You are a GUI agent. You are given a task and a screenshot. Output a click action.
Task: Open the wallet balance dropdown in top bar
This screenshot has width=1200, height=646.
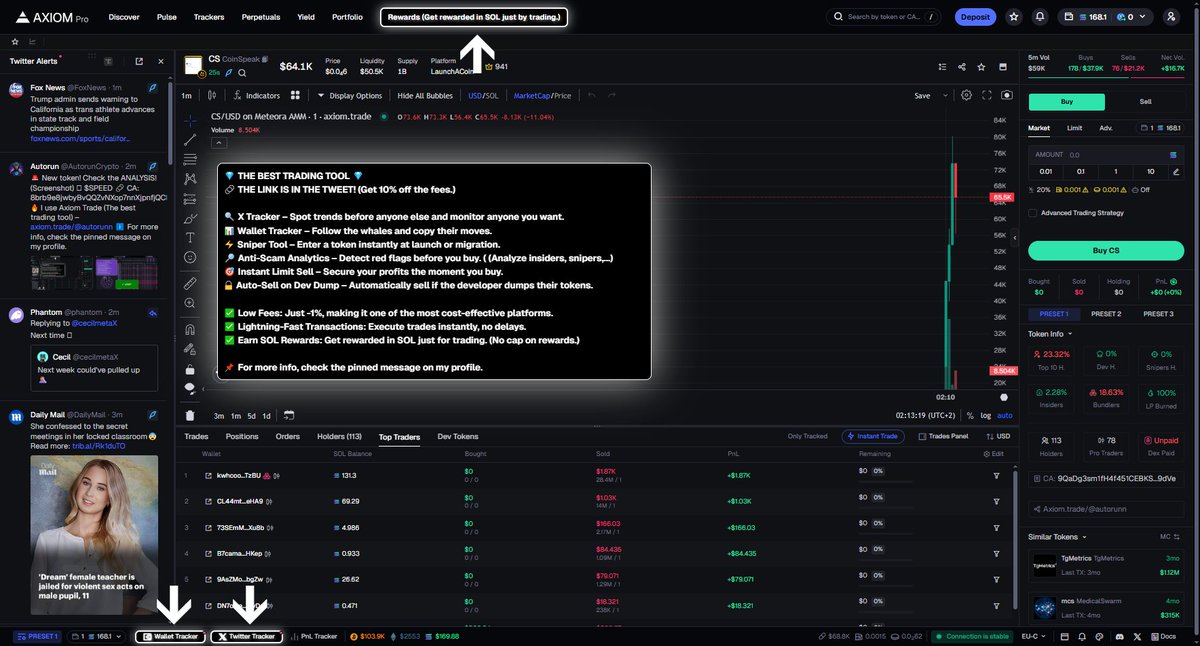coord(1107,17)
